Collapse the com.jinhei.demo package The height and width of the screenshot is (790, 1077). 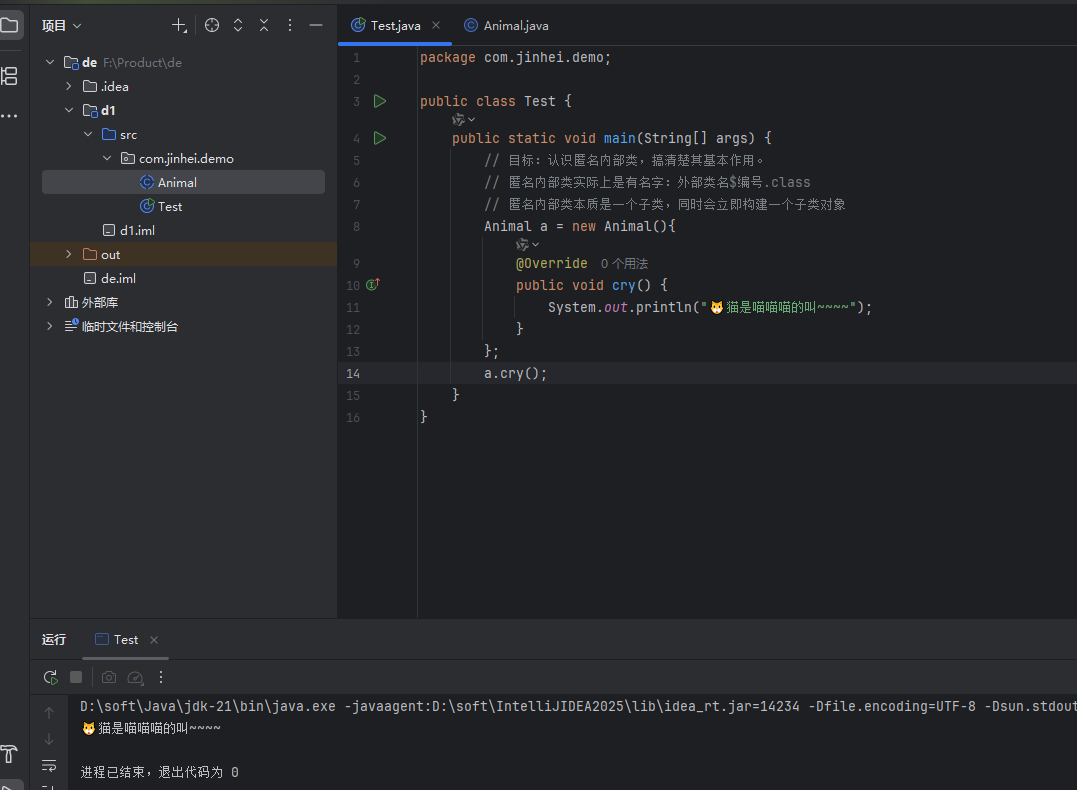tap(107, 159)
